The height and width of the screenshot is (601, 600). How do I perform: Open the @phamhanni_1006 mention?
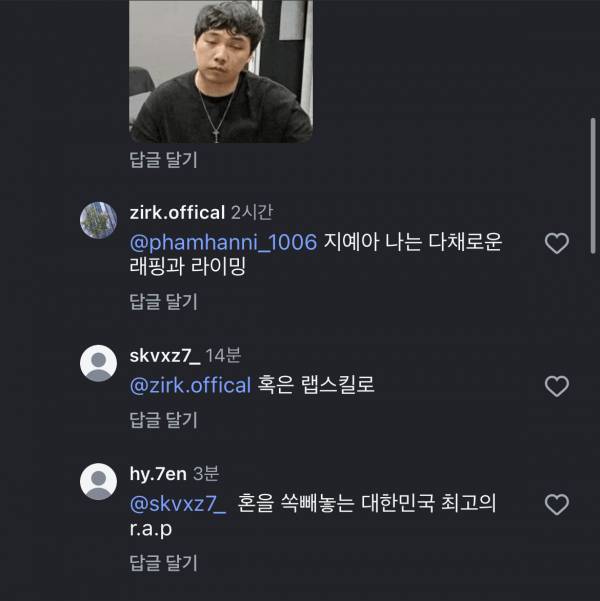pyautogui.click(x=224, y=242)
